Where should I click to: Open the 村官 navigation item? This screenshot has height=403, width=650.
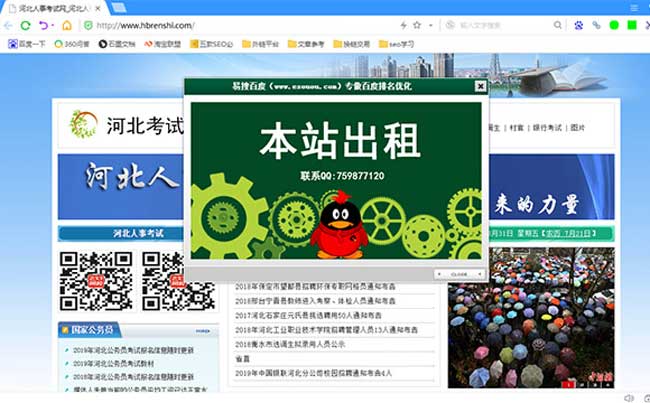tap(517, 128)
